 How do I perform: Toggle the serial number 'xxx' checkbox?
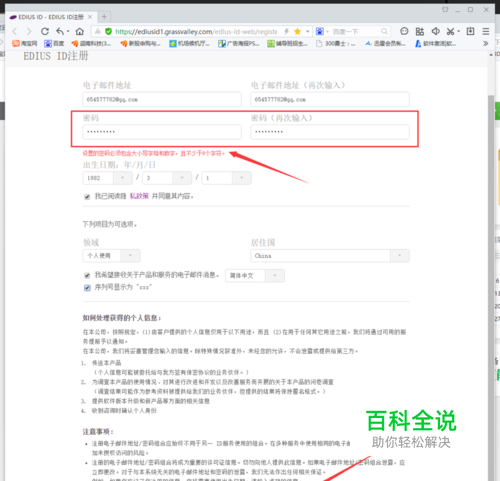[x=87, y=288]
